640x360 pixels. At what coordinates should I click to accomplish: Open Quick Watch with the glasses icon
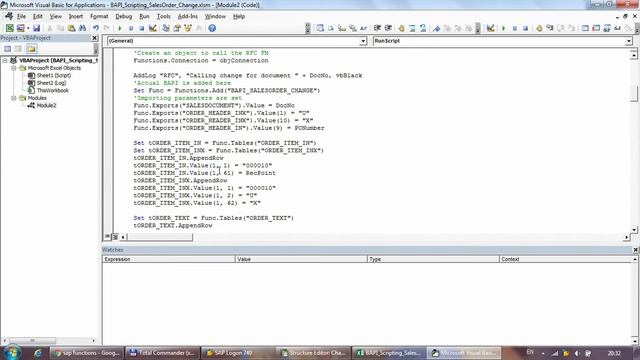pyautogui.click(x=618, y=28)
